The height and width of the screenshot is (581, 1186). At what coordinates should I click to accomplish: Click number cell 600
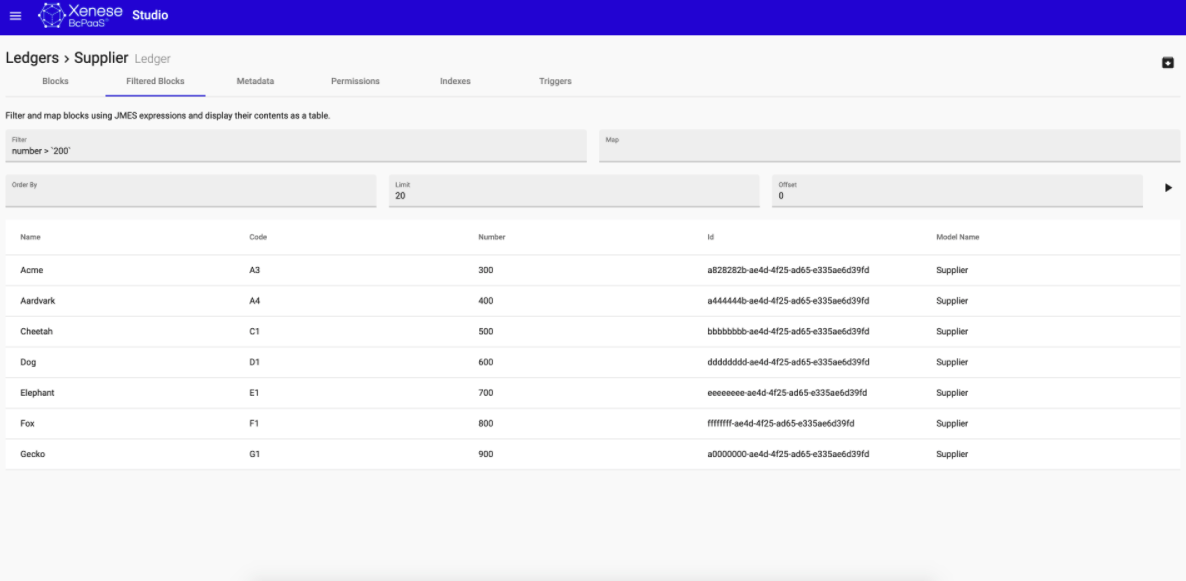[x=486, y=362]
